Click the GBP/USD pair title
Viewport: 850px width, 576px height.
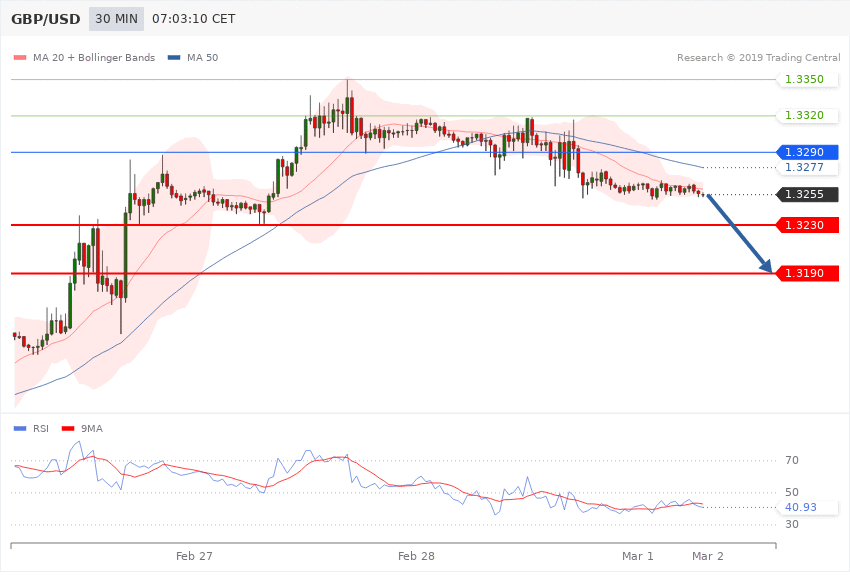(46, 19)
